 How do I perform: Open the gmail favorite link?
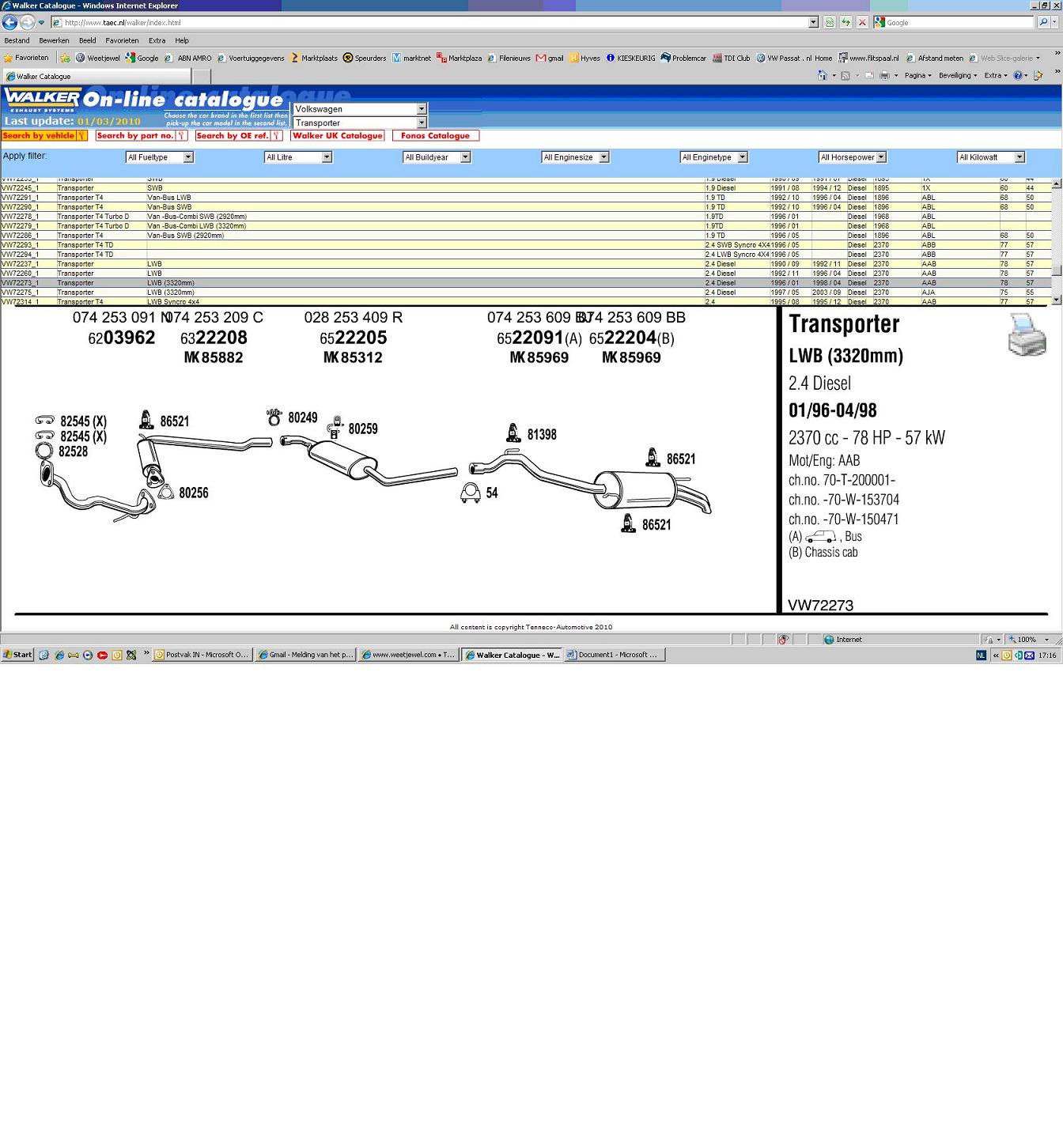pos(550,58)
